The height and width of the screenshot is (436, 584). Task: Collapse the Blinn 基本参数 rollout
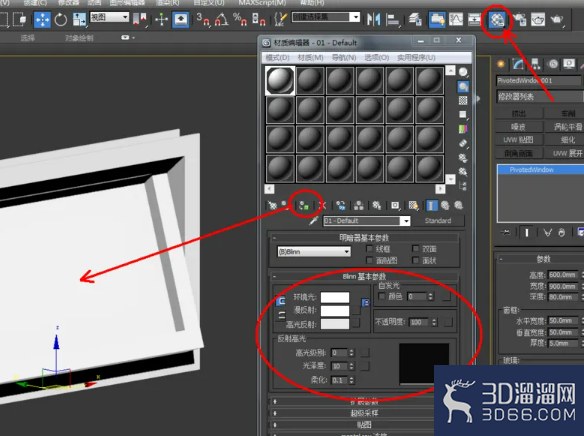click(274, 277)
